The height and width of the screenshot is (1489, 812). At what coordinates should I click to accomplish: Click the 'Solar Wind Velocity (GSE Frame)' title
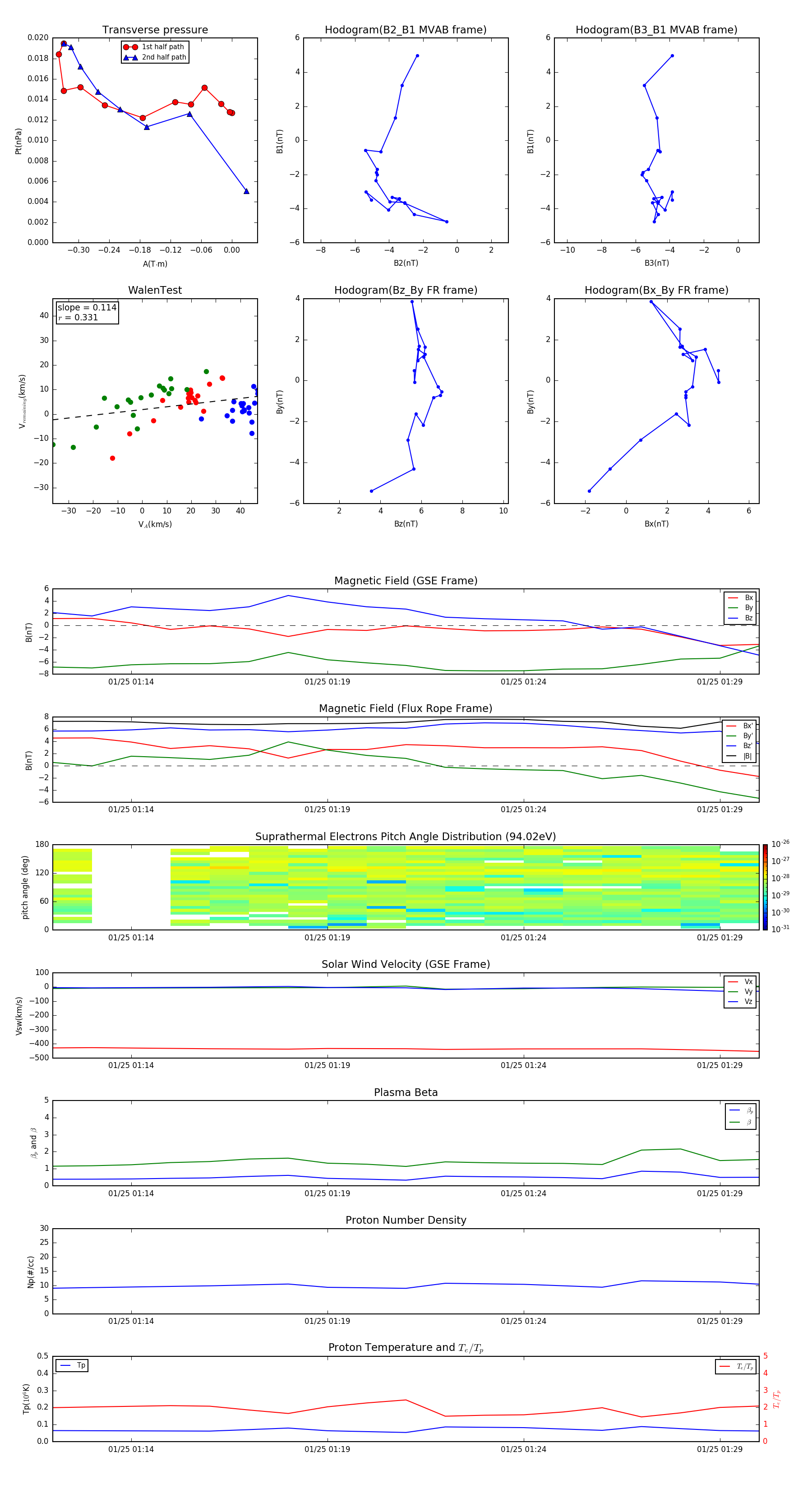(x=406, y=965)
